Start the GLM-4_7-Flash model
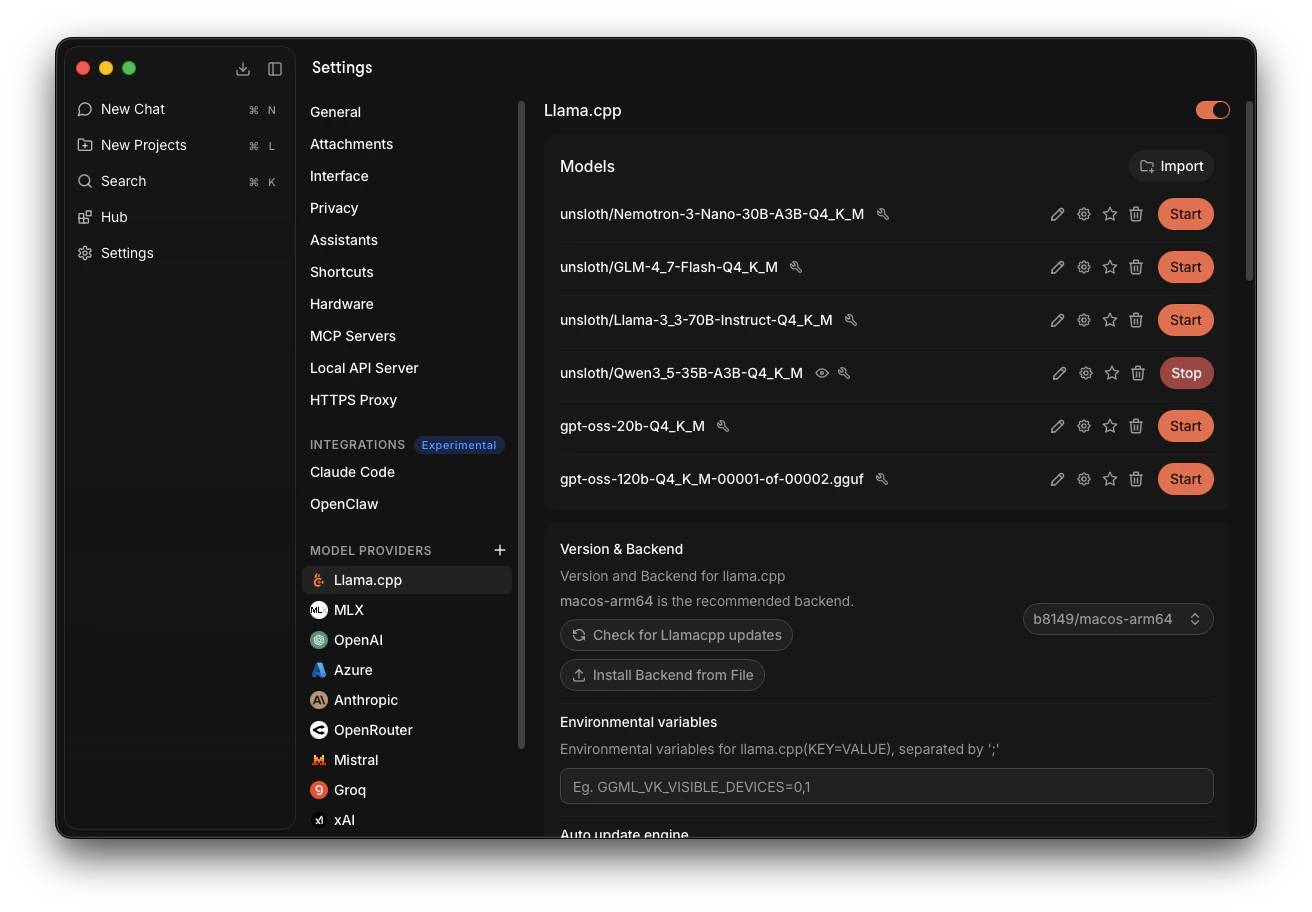The height and width of the screenshot is (912, 1312). click(x=1185, y=267)
